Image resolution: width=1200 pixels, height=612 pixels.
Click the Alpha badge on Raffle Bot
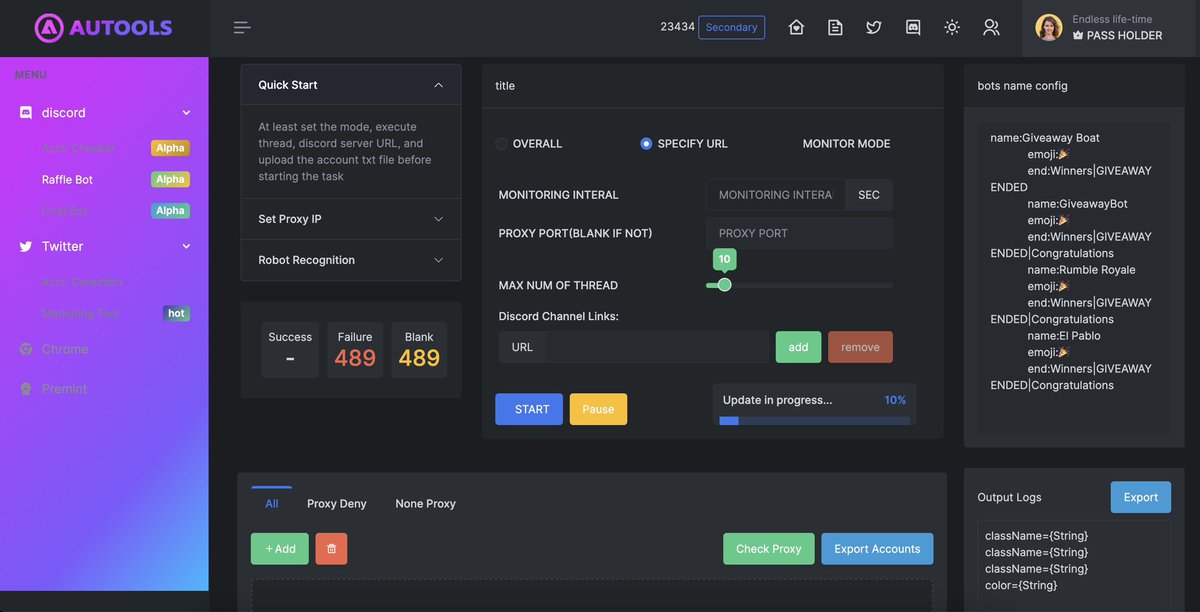point(170,180)
